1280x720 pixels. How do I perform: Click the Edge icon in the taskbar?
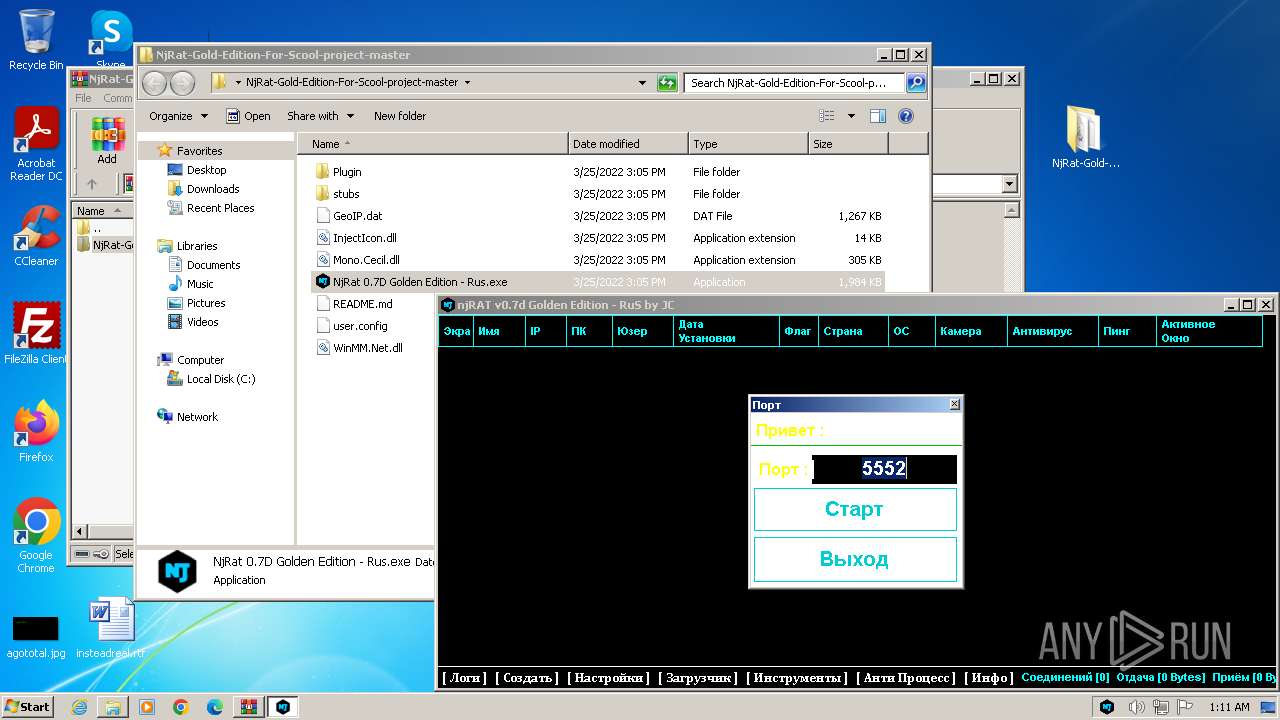[215, 707]
